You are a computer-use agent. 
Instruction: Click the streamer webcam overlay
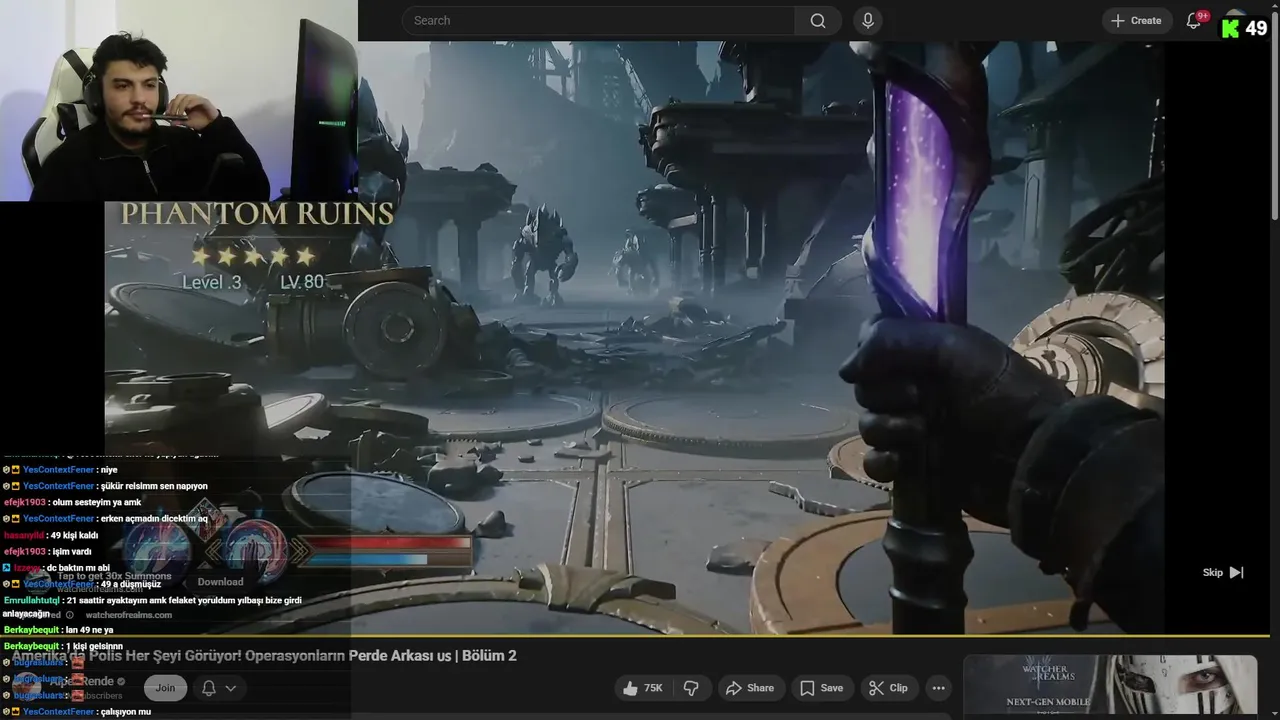[179, 100]
